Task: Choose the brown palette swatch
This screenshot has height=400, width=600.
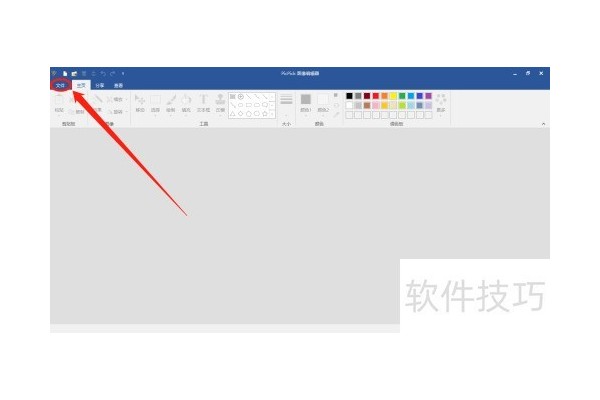Action: click(x=367, y=105)
